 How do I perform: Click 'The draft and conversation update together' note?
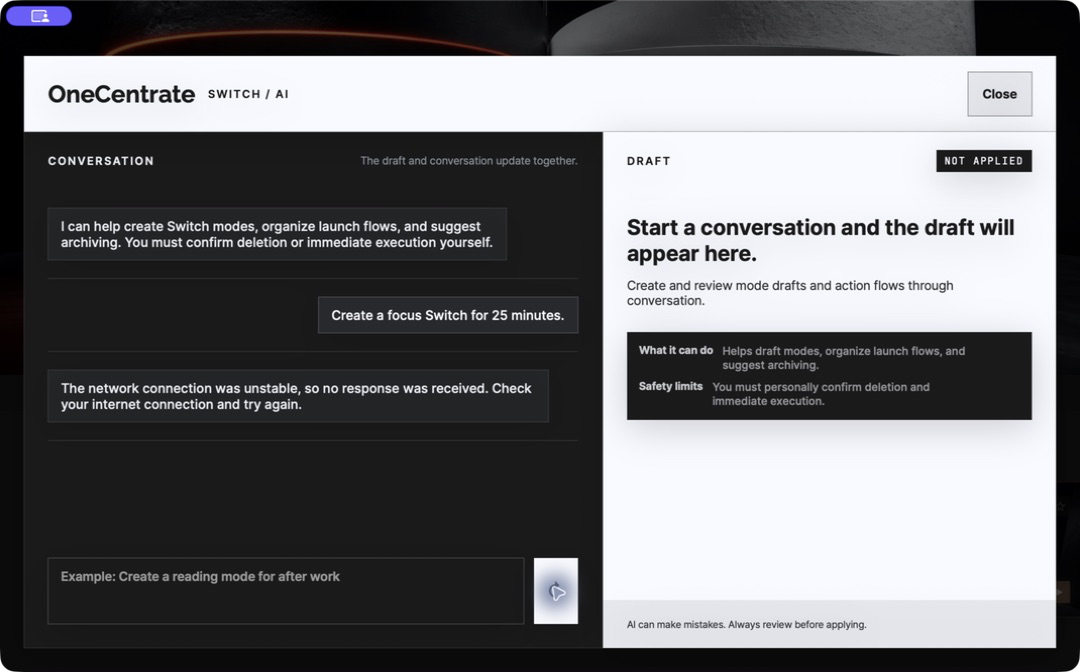469,161
